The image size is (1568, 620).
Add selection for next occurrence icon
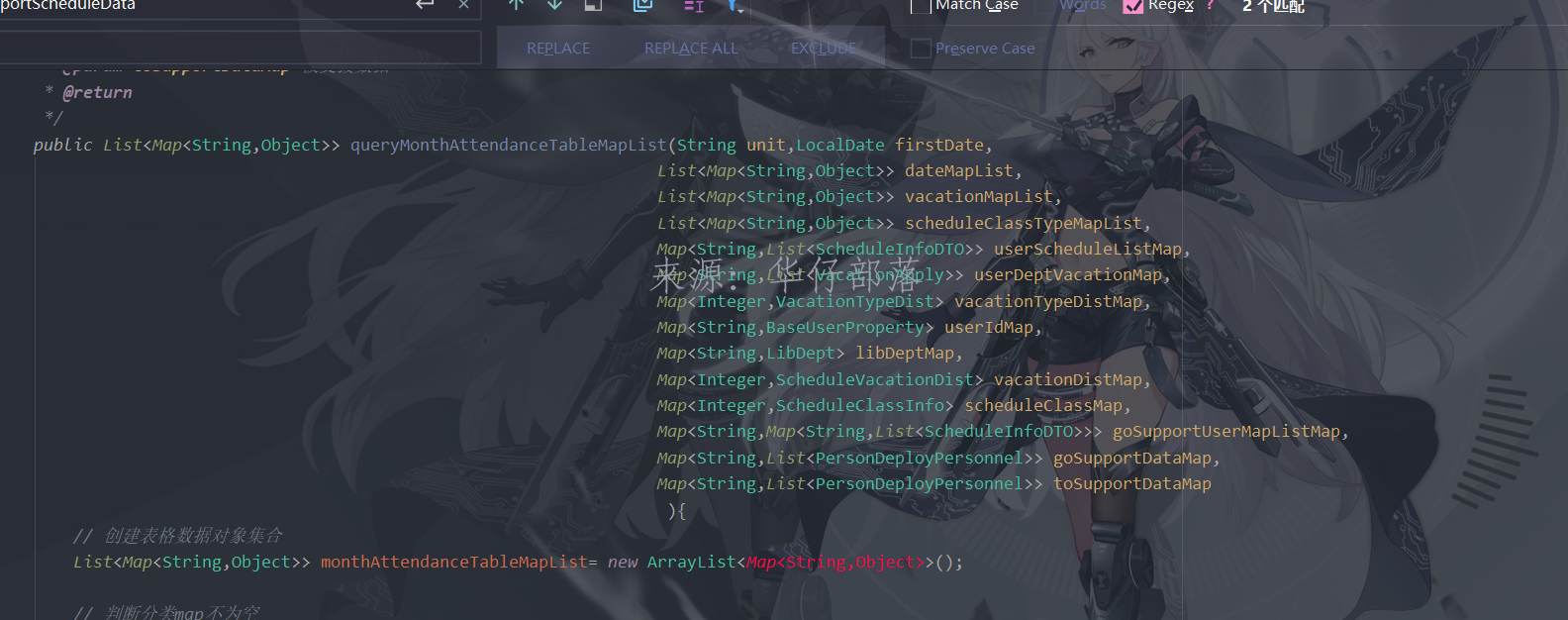point(694,5)
